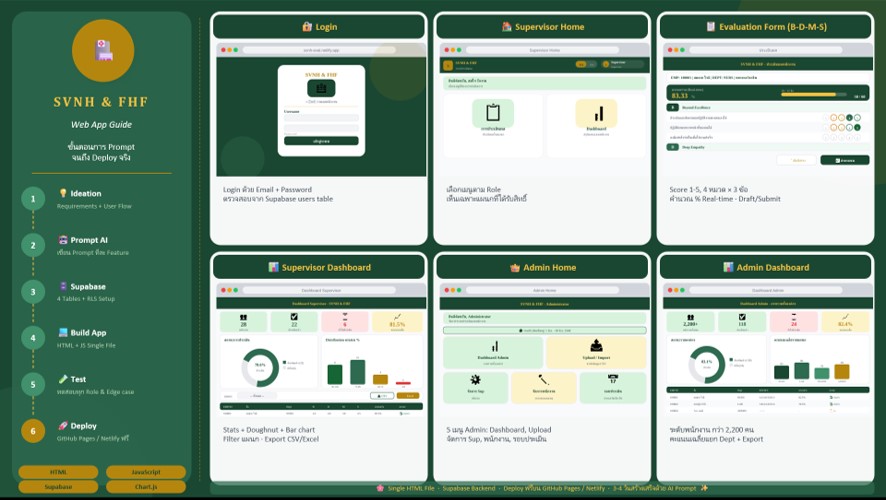The height and width of the screenshot is (500, 886).
Task: Click the yellow score progress bar
Action: coord(814,95)
